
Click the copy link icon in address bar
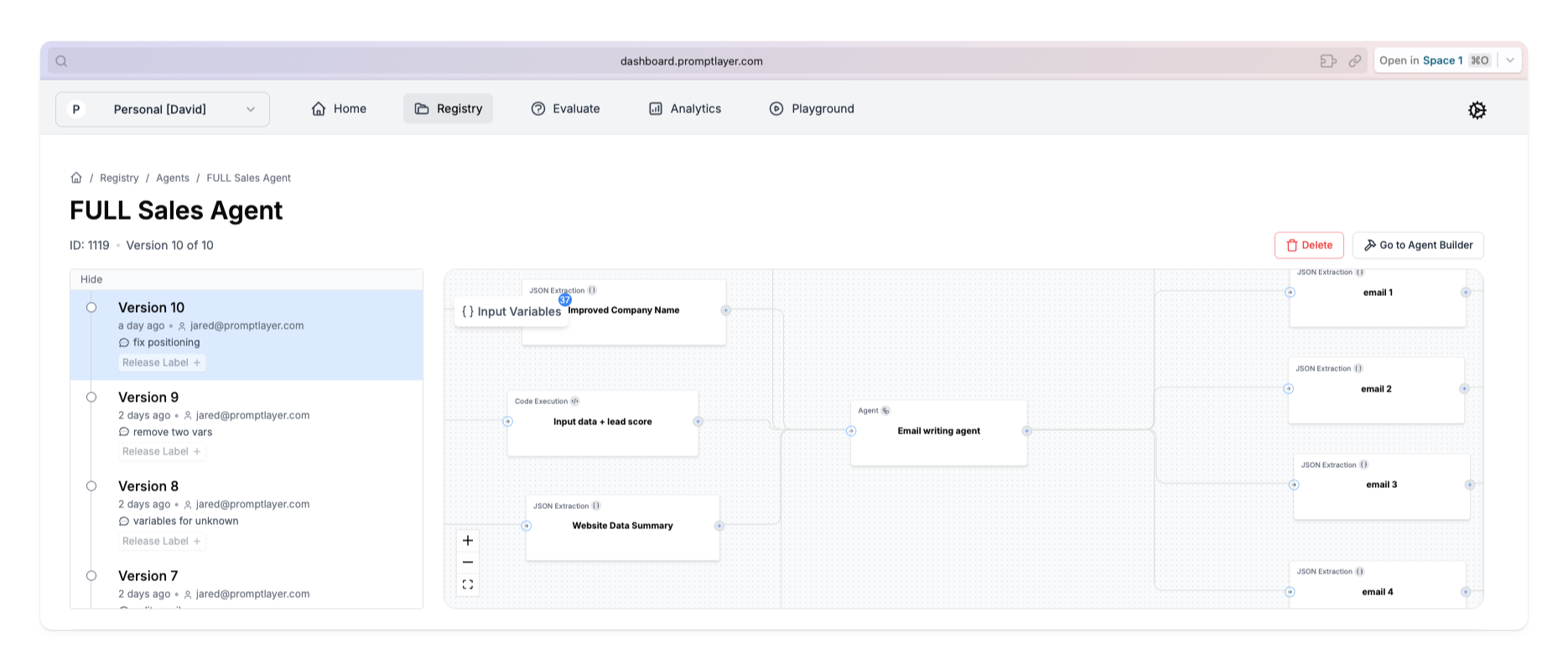[1355, 61]
